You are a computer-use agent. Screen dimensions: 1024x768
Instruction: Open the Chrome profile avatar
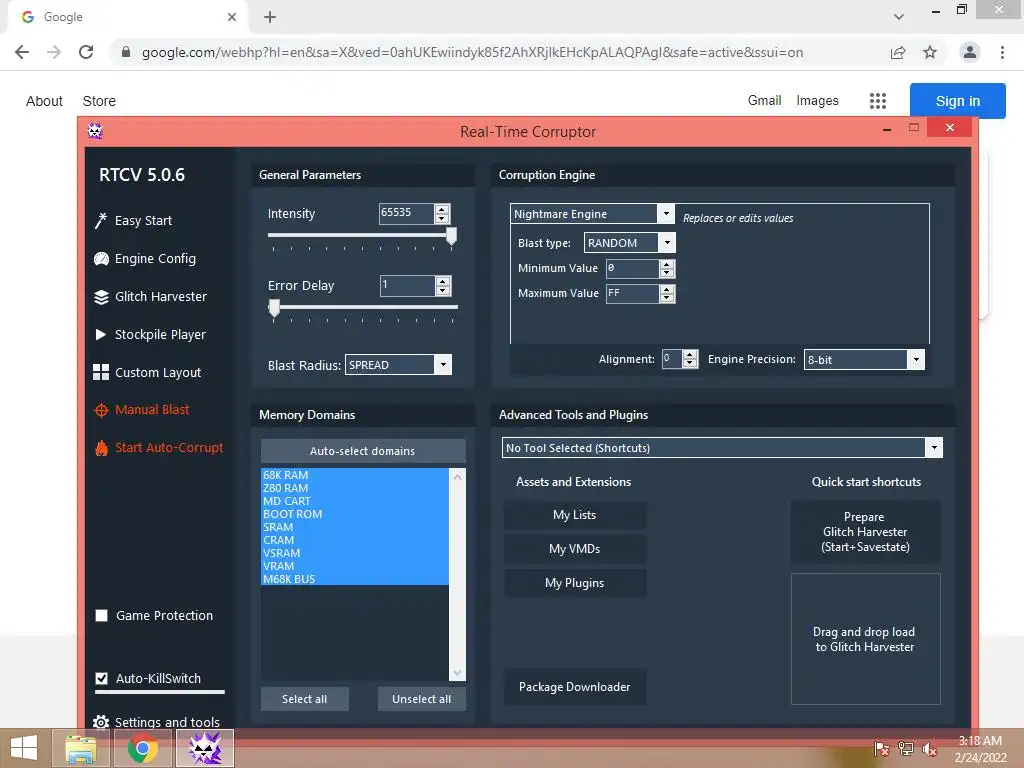click(970, 52)
